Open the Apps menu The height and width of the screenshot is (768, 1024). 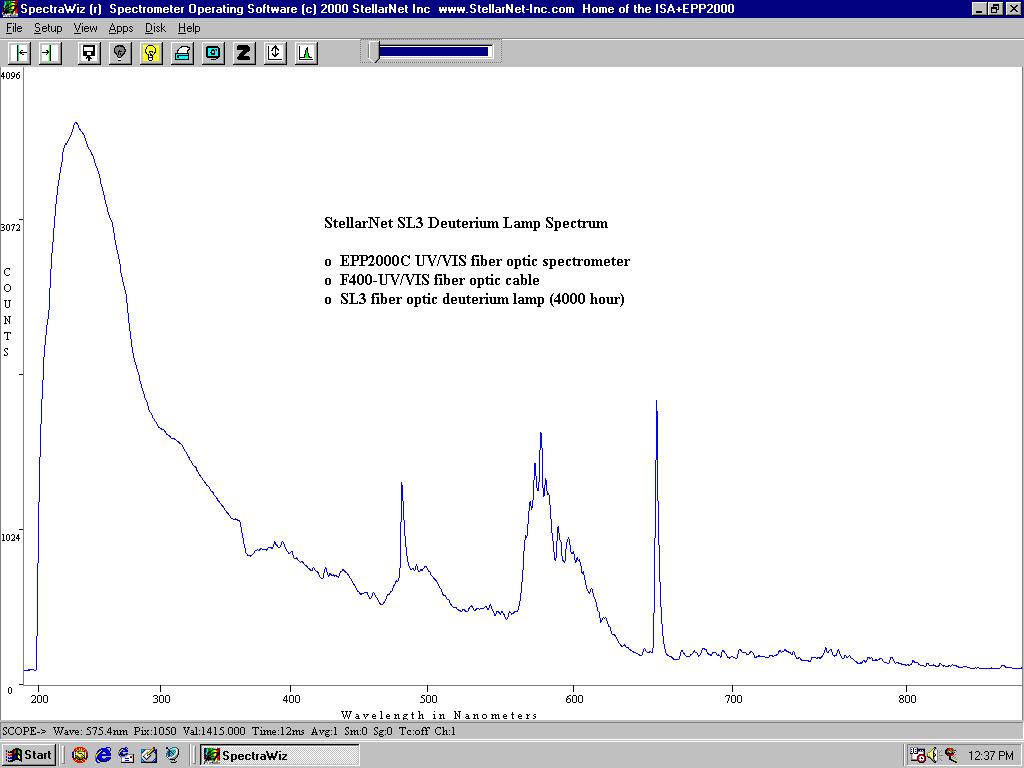click(121, 28)
